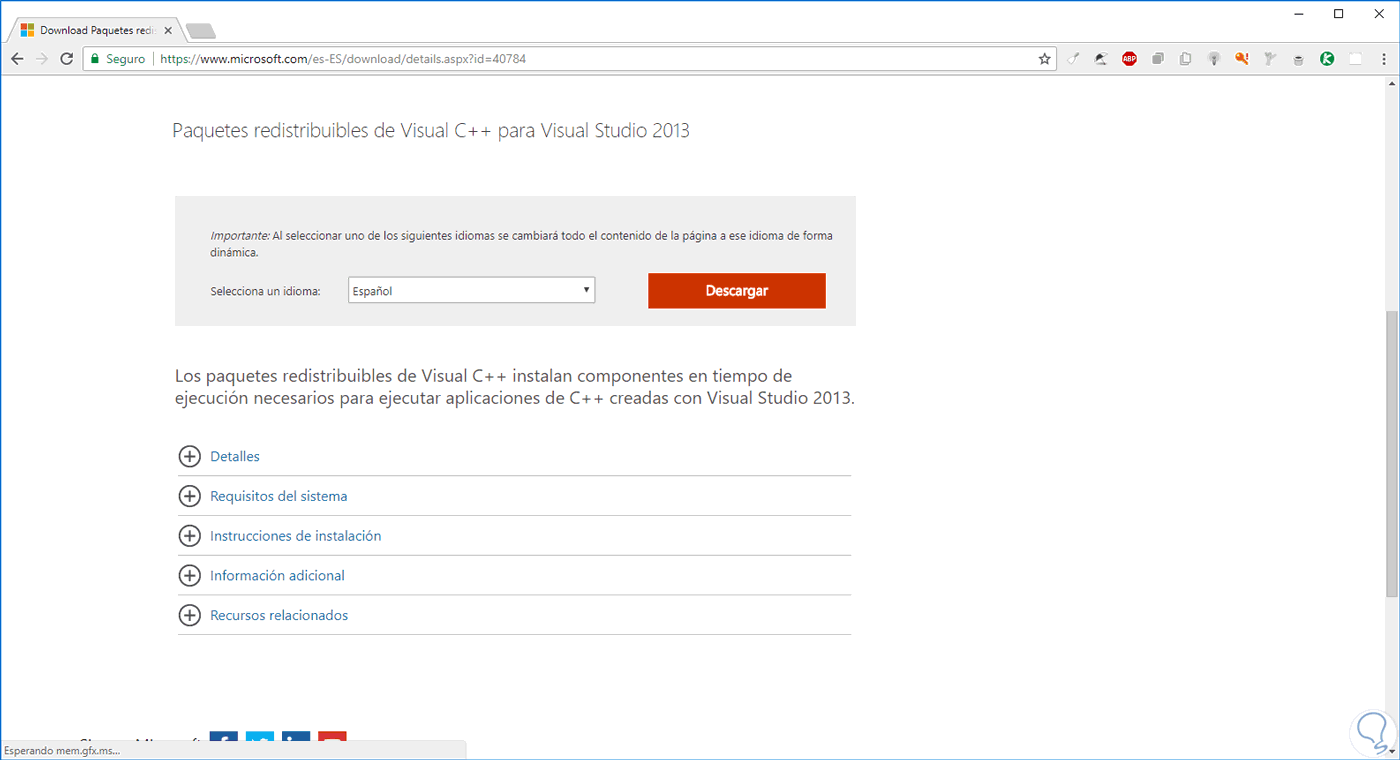This screenshot has height=760, width=1400.
Task: Click the vertical scrollbar thumb
Action: click(1392, 455)
